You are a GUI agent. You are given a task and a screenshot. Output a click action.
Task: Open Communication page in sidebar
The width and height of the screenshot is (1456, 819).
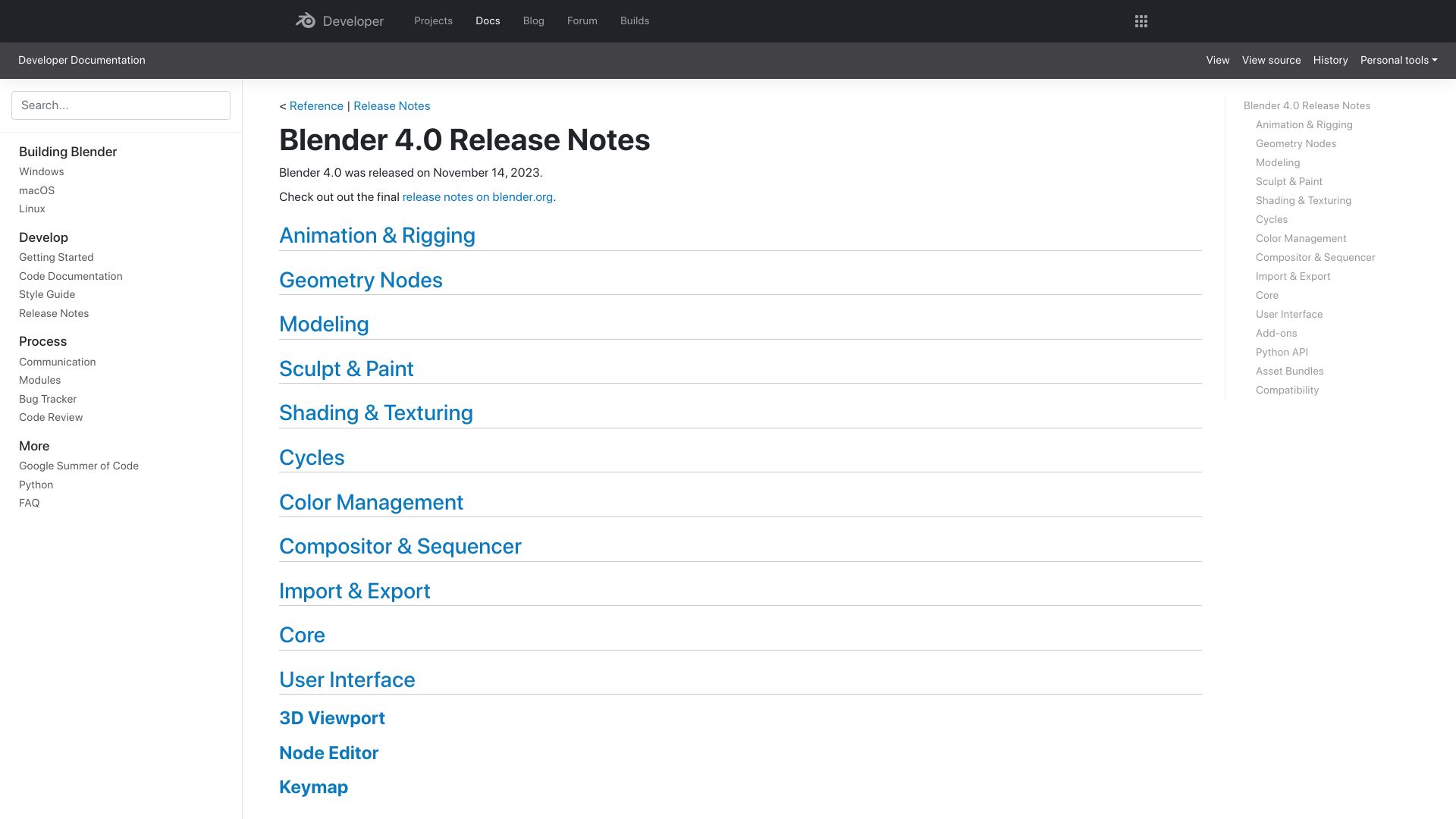tap(58, 362)
